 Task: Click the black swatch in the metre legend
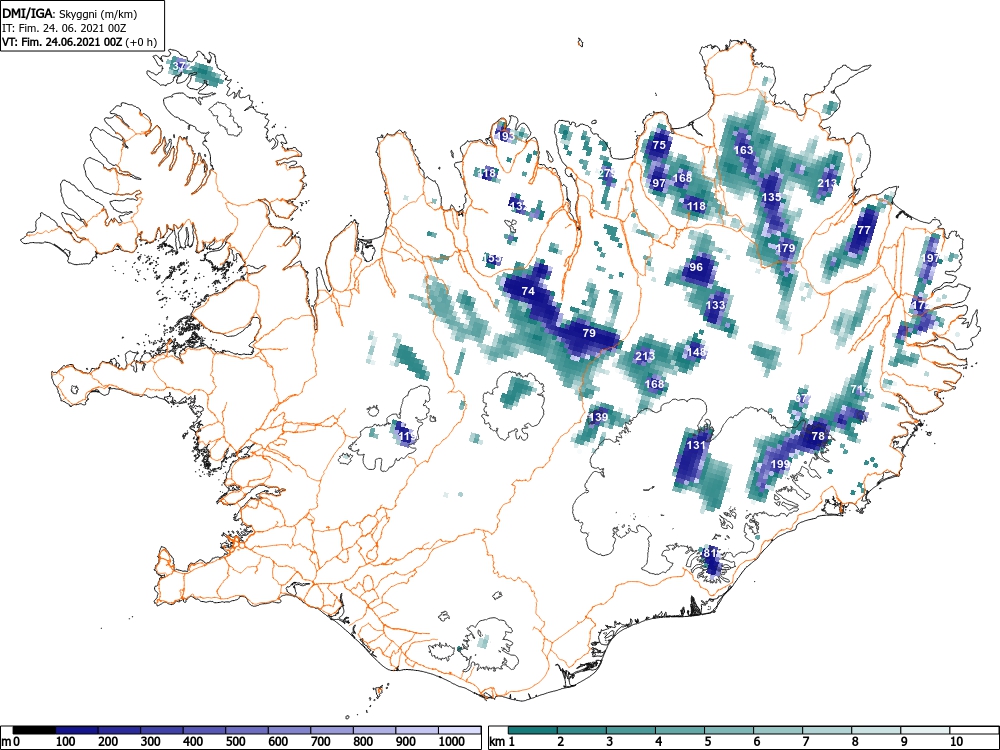click(x=34, y=730)
